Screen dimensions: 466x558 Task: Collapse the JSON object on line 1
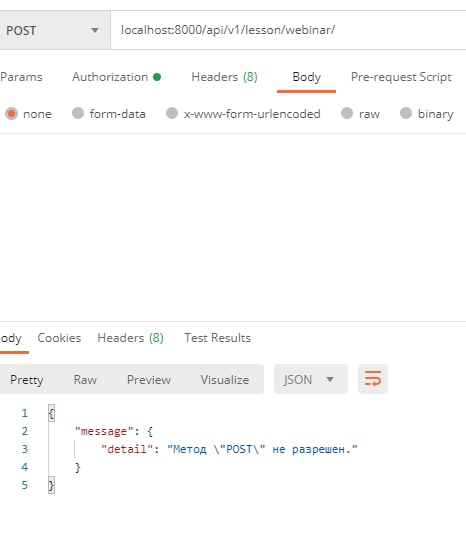pyautogui.click(x=51, y=413)
